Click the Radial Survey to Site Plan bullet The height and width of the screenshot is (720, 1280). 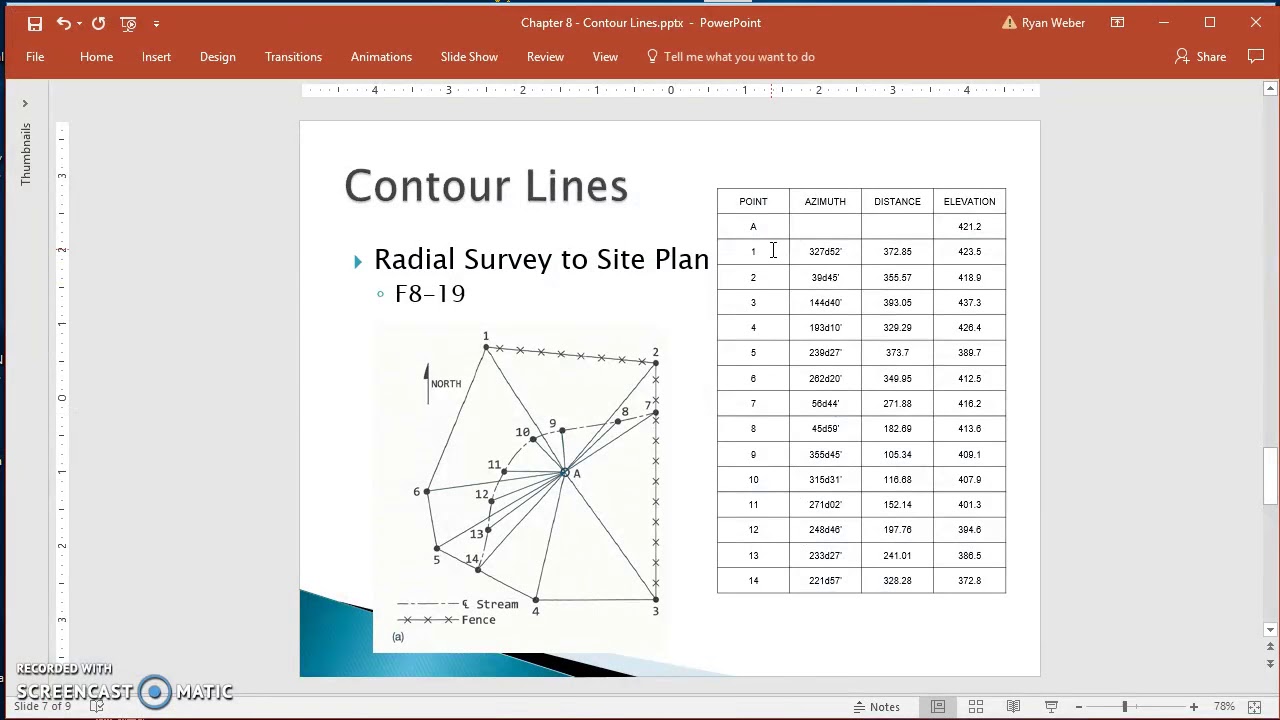coord(541,259)
